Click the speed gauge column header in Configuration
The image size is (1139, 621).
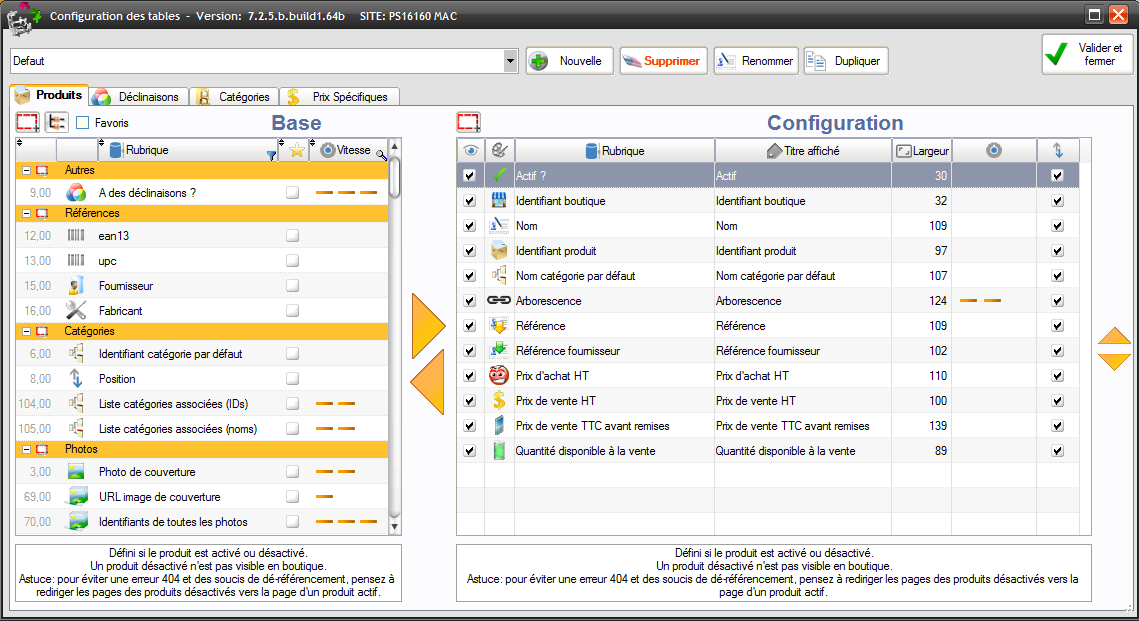[x=994, y=150]
